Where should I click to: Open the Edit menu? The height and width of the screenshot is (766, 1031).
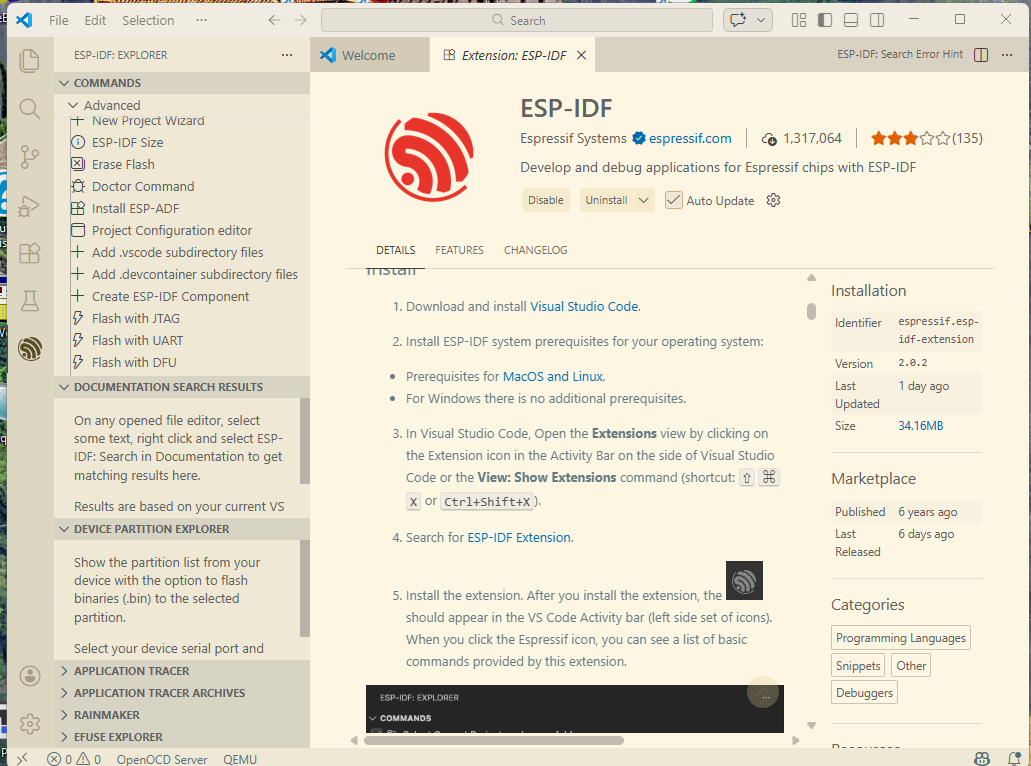tap(95, 20)
